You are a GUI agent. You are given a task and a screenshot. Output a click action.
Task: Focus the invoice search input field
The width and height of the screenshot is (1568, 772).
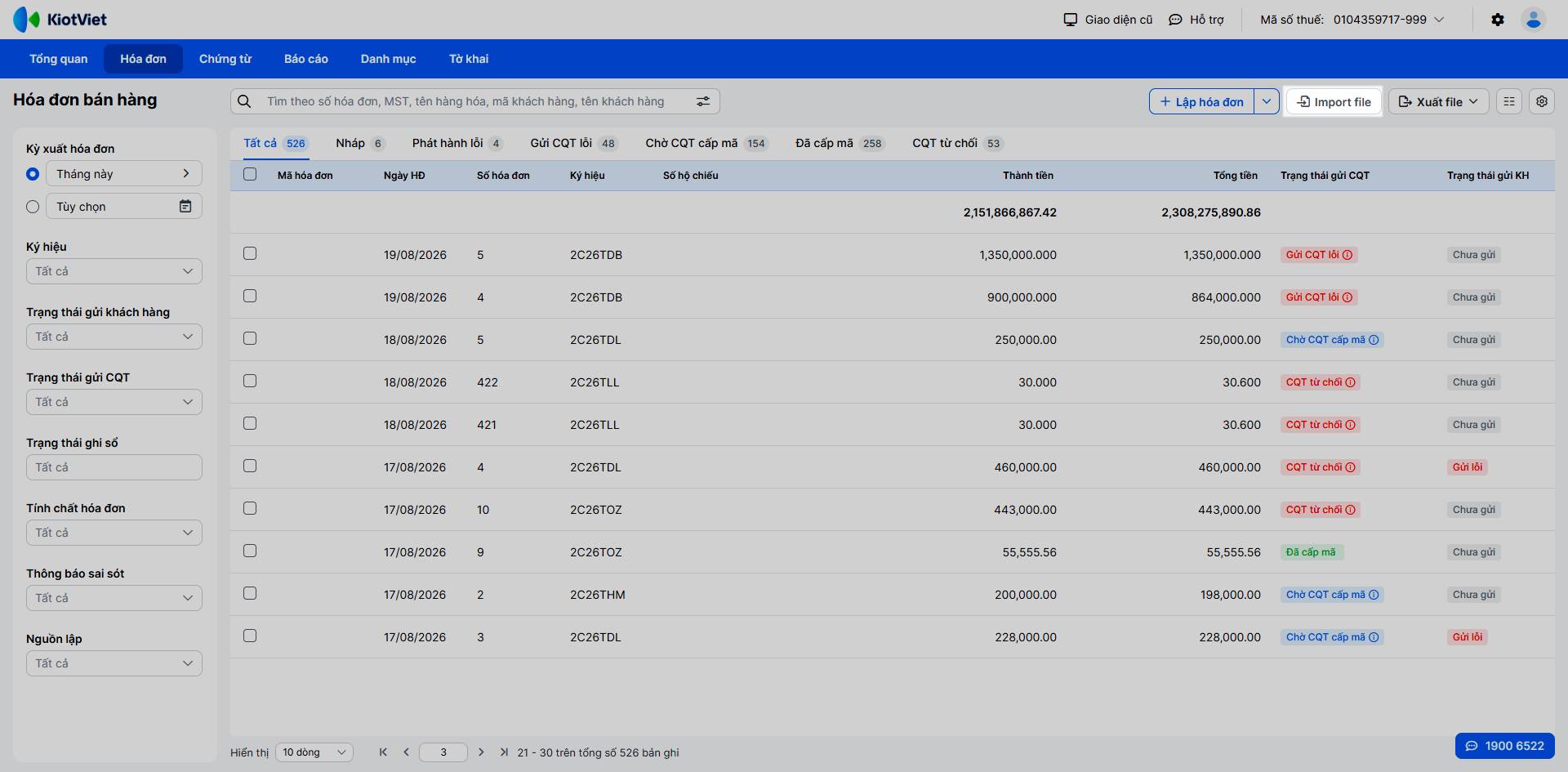coord(476,101)
